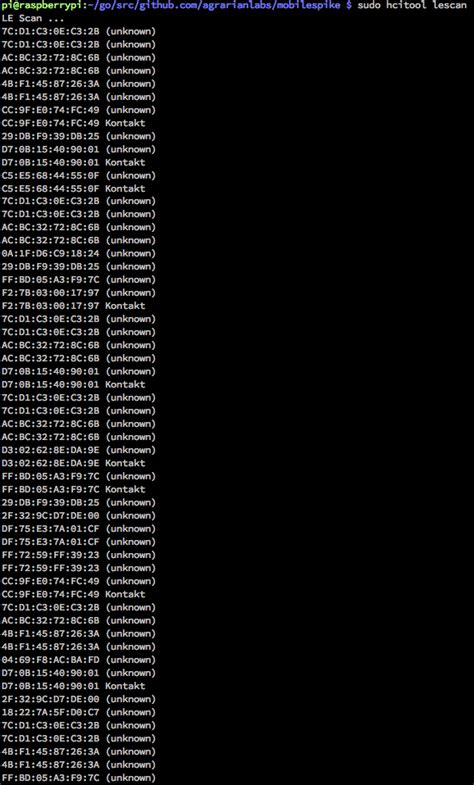Click the FF:BD:05:A3:F9:7C Kontakt line
Viewport: 474px width, 785px height.
pyautogui.click(x=73, y=489)
